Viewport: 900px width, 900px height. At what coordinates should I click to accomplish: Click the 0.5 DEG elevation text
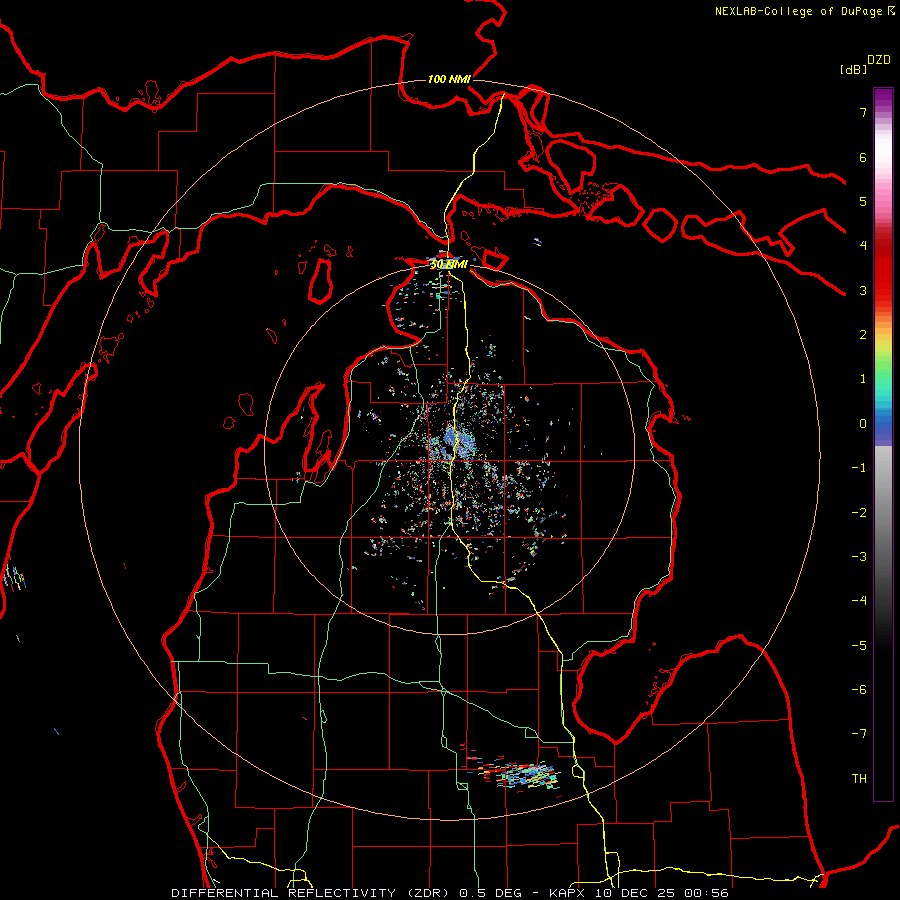[491, 893]
